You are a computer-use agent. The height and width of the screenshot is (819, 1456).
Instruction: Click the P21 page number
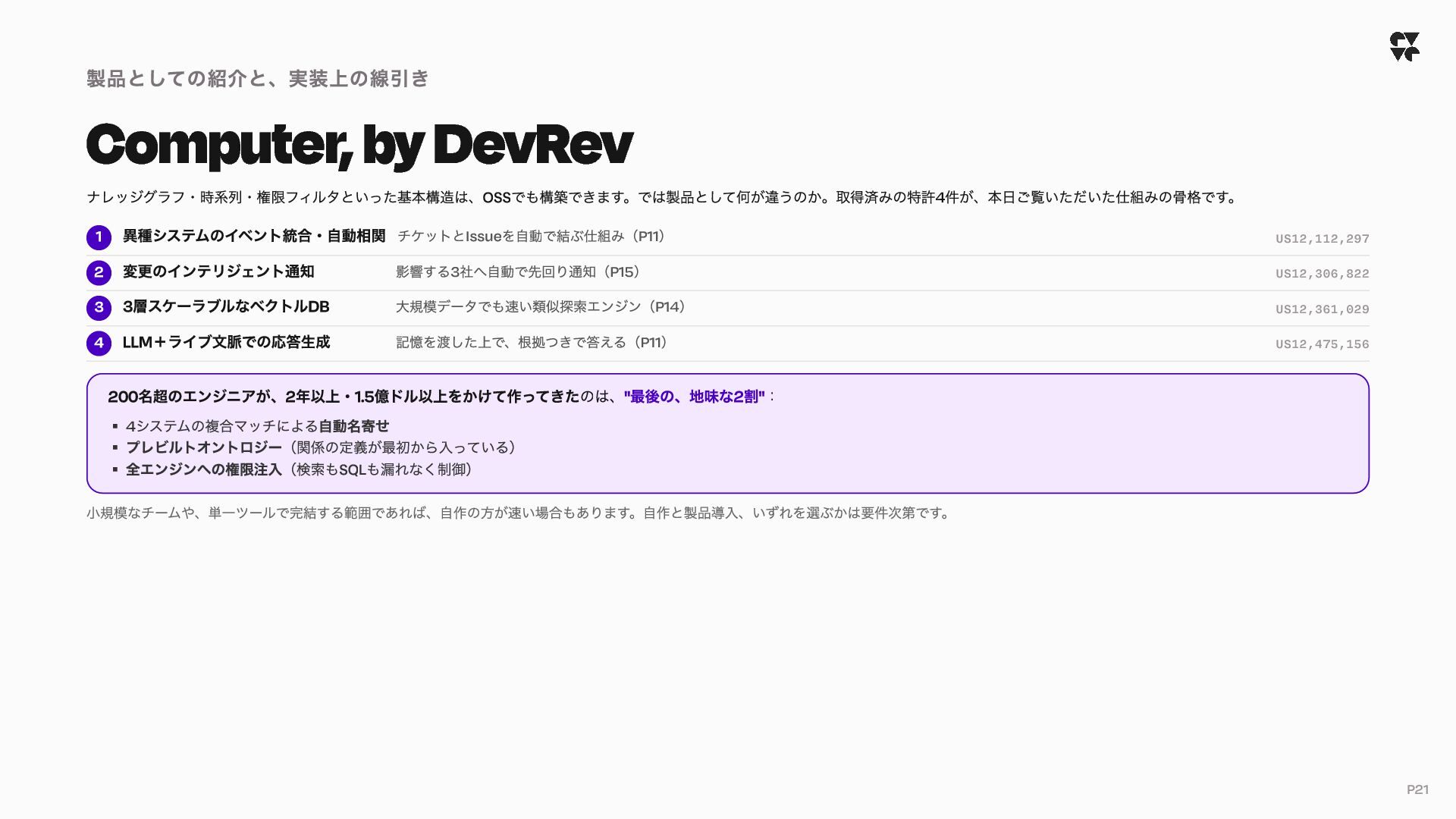[x=1417, y=789]
